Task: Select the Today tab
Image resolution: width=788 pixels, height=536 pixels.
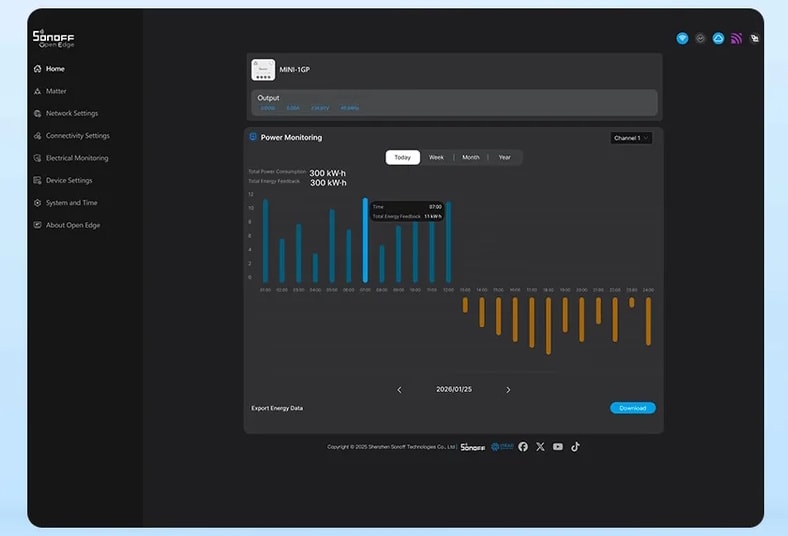Action: pyautogui.click(x=403, y=157)
